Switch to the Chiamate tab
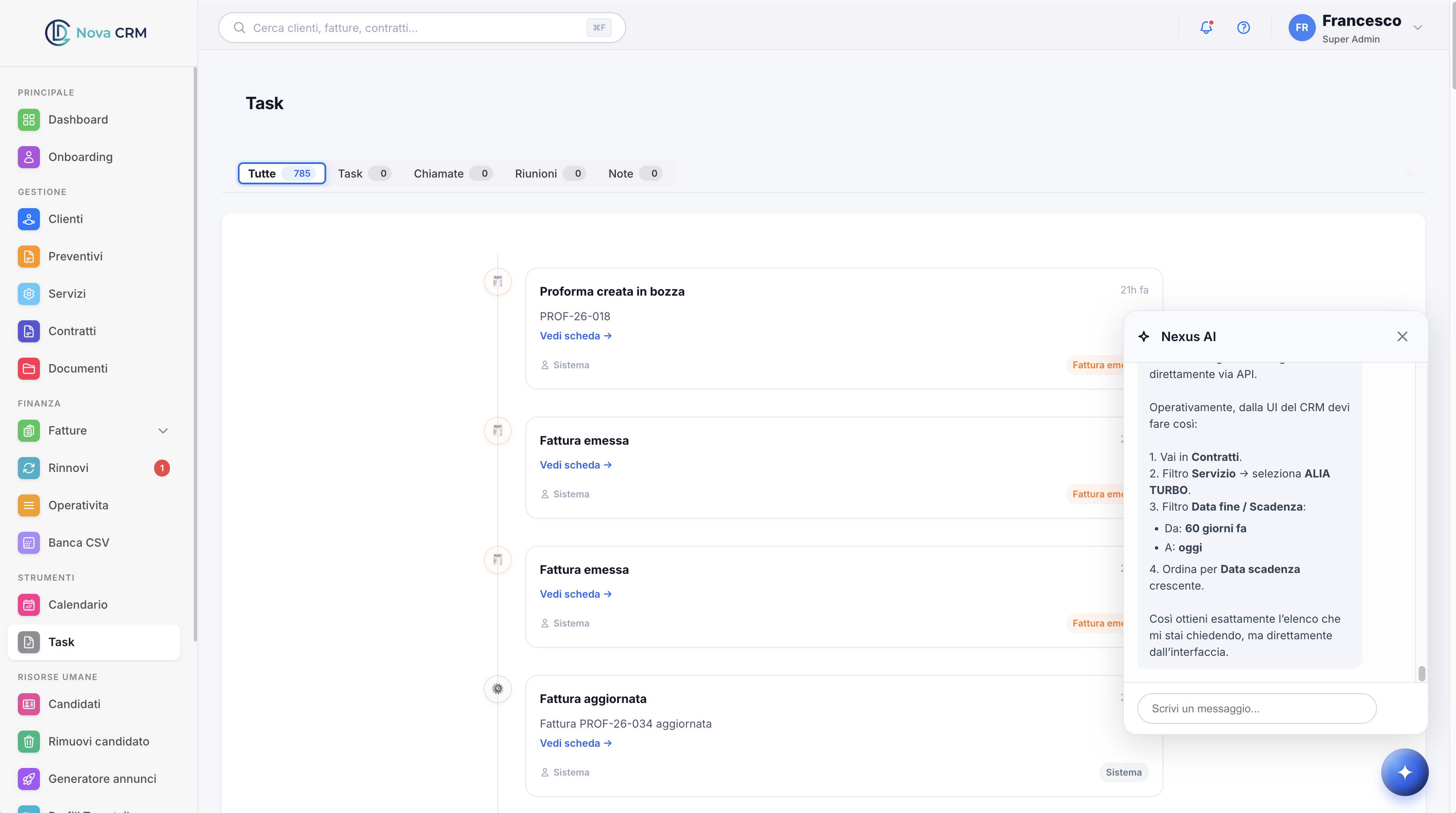The image size is (1456, 813). [453, 173]
